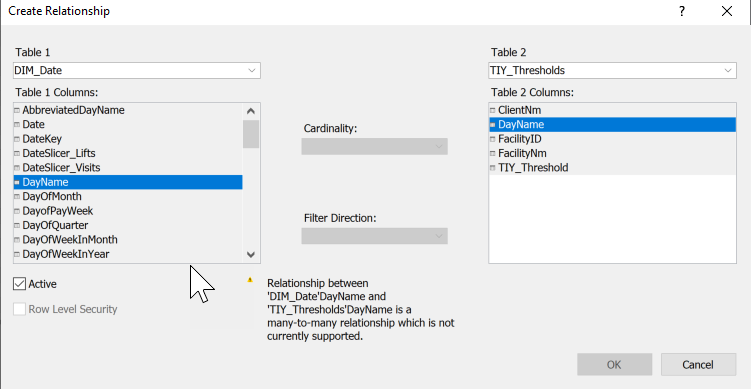Click the Table 1 list scroll up arrow
The width and height of the screenshot is (751, 389).
(250, 111)
